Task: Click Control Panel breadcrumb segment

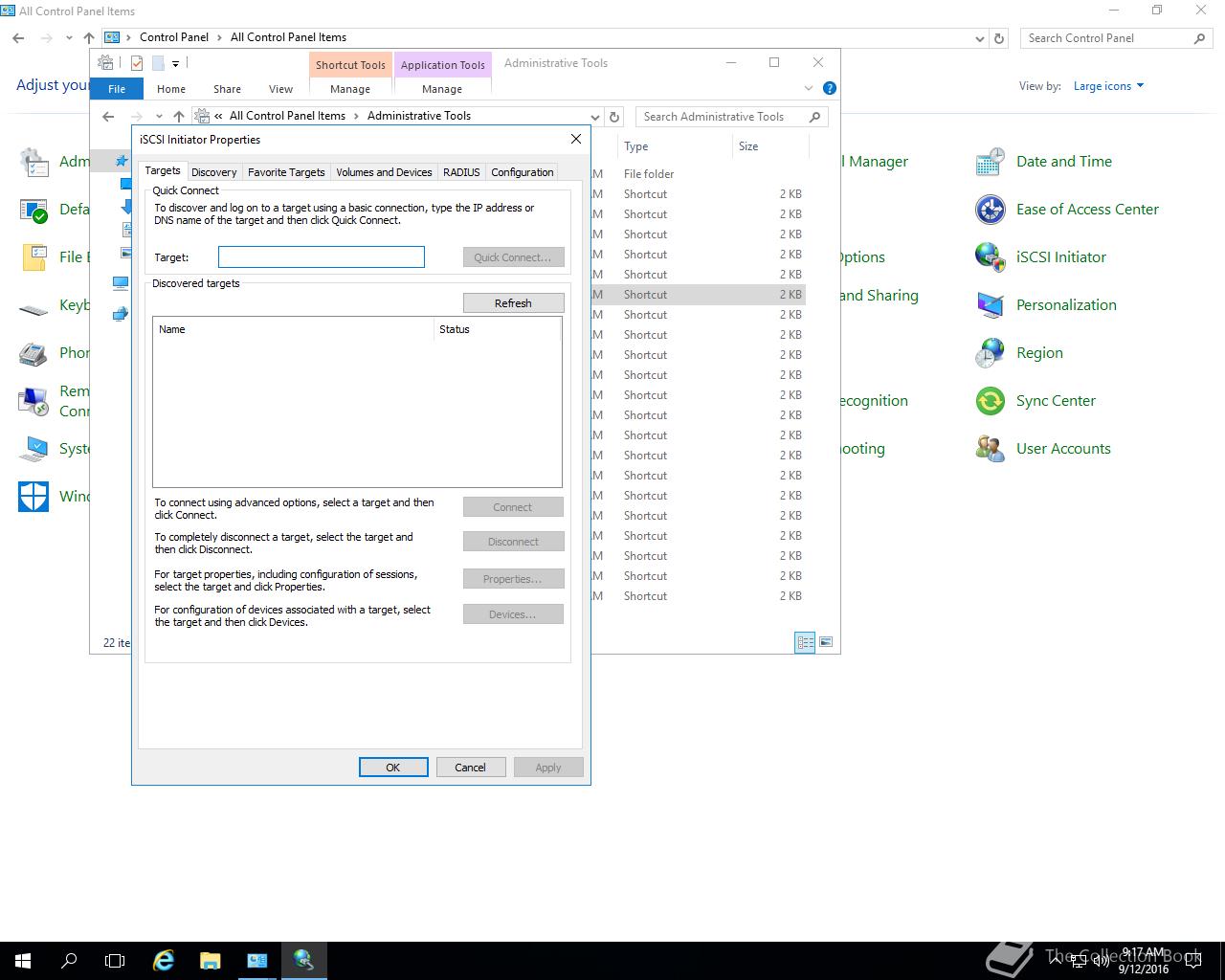Action: (x=174, y=37)
